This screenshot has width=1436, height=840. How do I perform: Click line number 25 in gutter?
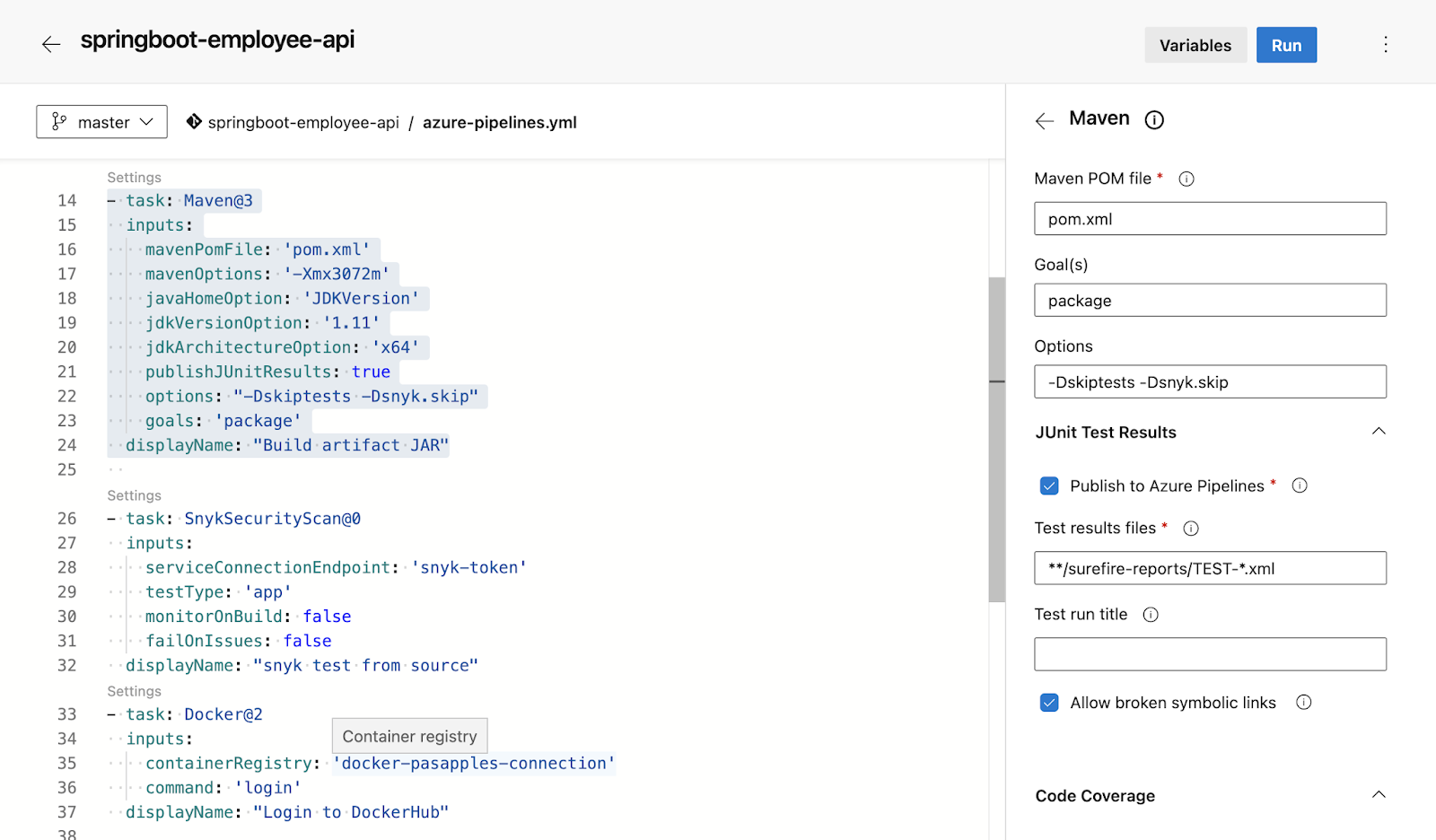point(66,469)
